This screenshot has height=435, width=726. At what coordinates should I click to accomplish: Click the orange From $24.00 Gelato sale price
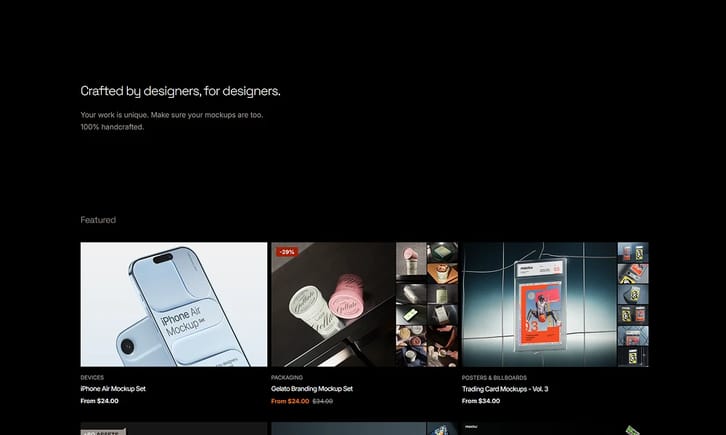tap(290, 401)
